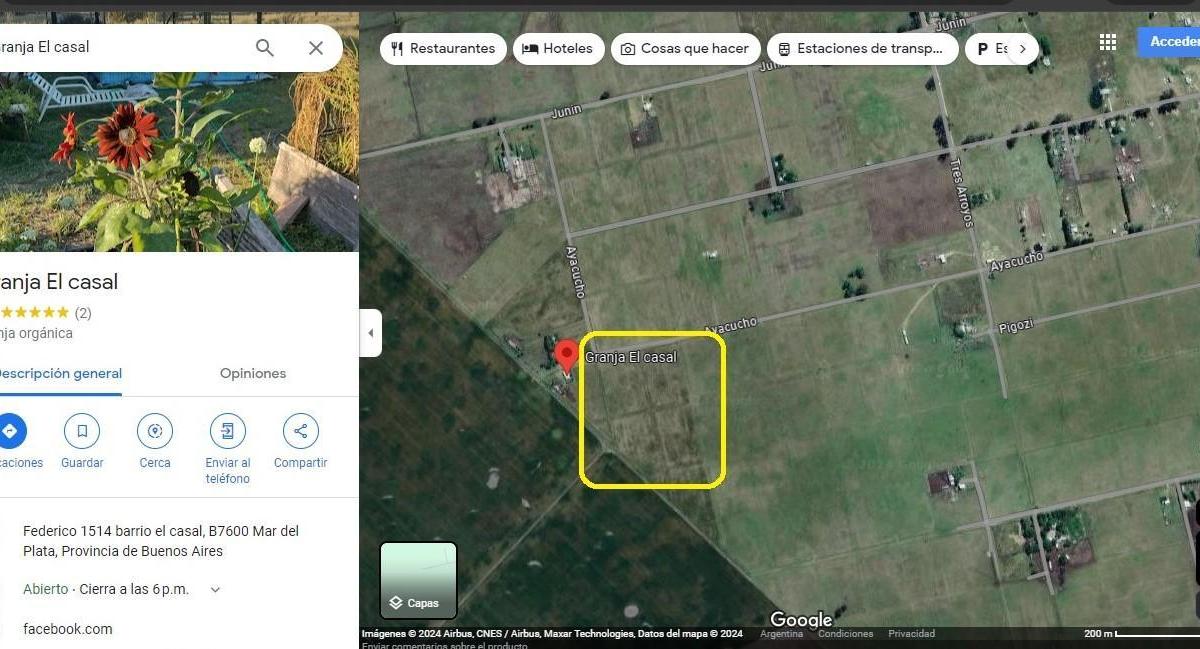Open the facebook.com website link
Image resolution: width=1200 pixels, height=649 pixels.
pyautogui.click(x=68, y=629)
